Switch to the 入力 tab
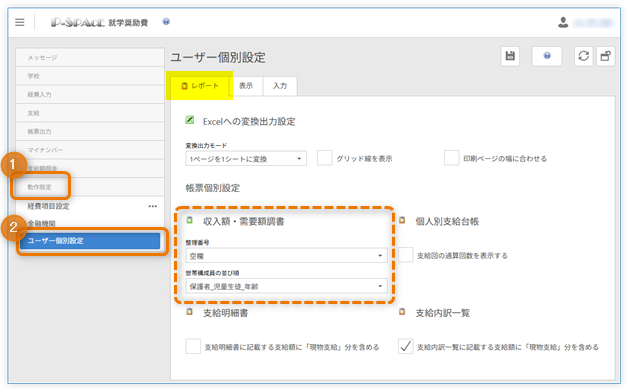The image size is (628, 391). point(280,86)
